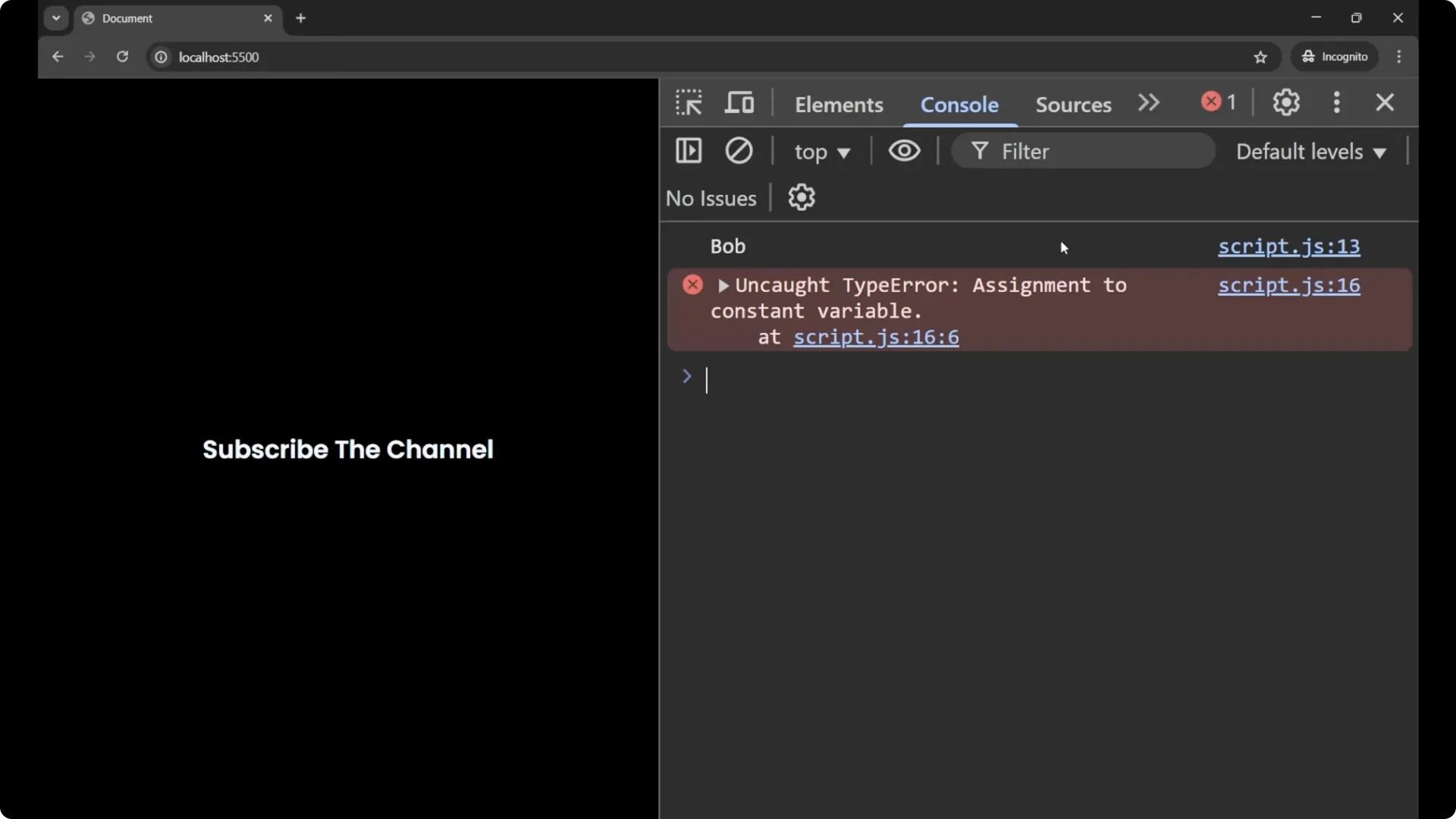Select the inspect element tool
The image size is (1456, 819).
tap(688, 102)
